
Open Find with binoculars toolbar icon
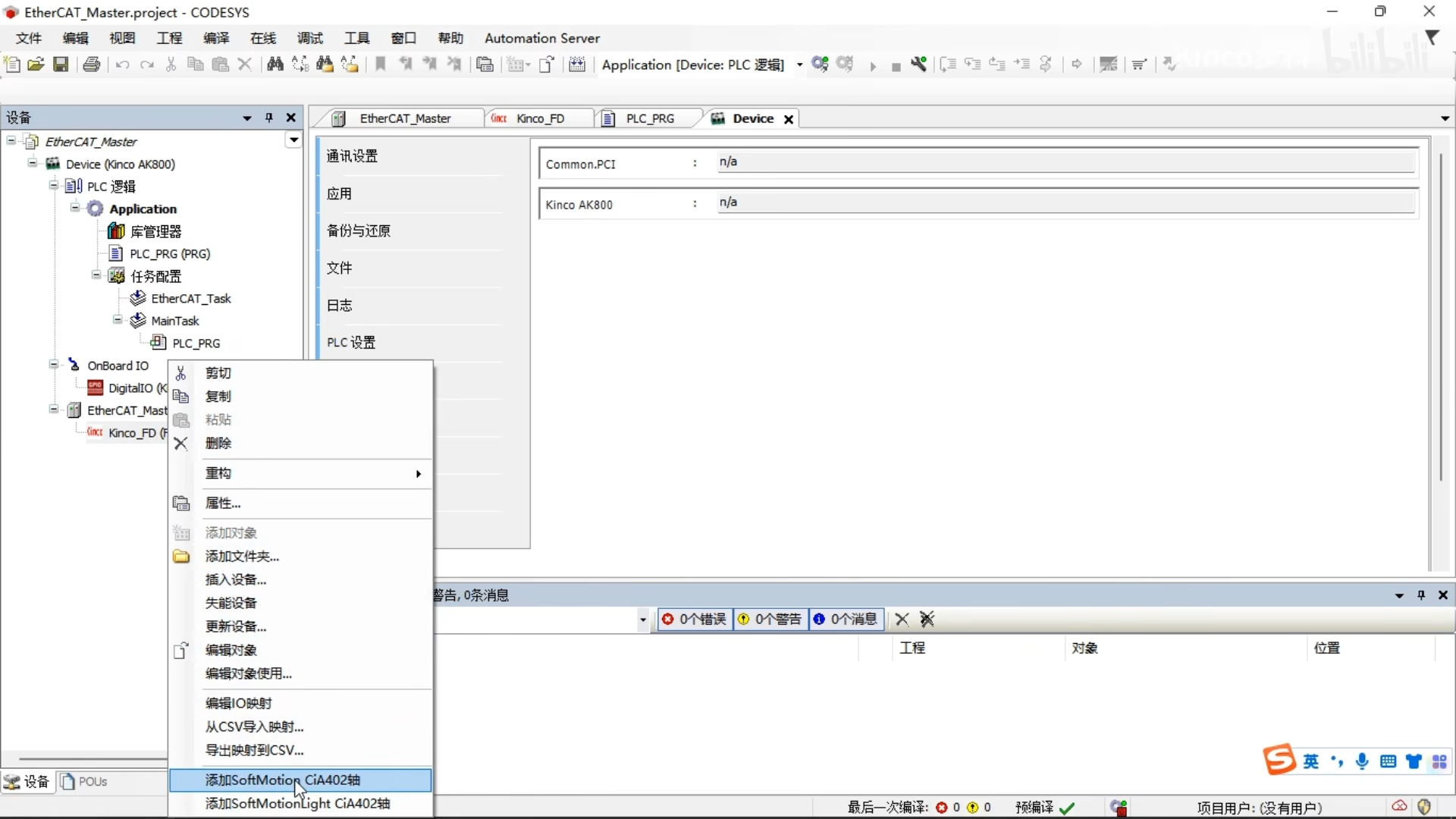[x=275, y=64]
